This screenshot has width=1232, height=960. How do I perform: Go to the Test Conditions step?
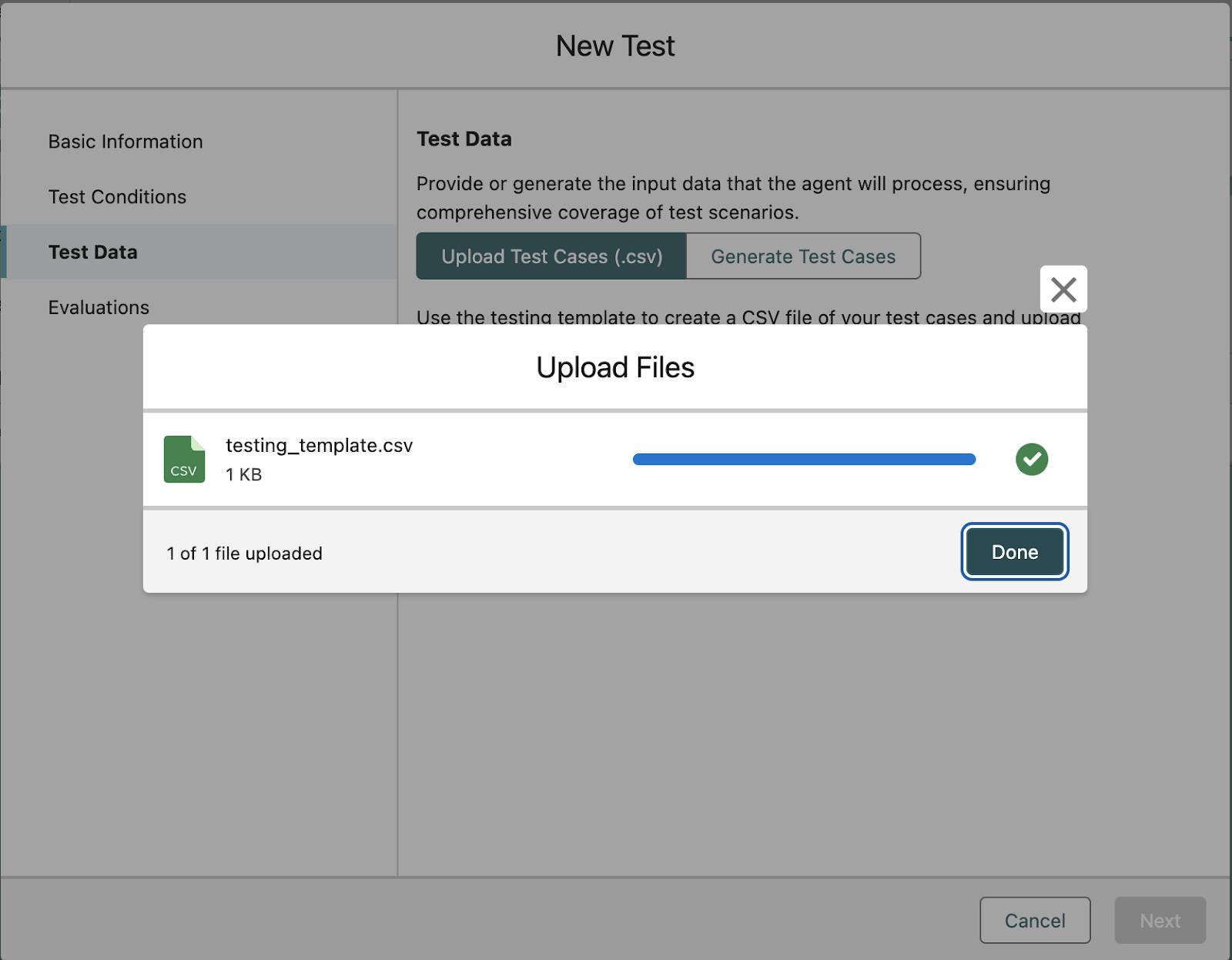117,197
